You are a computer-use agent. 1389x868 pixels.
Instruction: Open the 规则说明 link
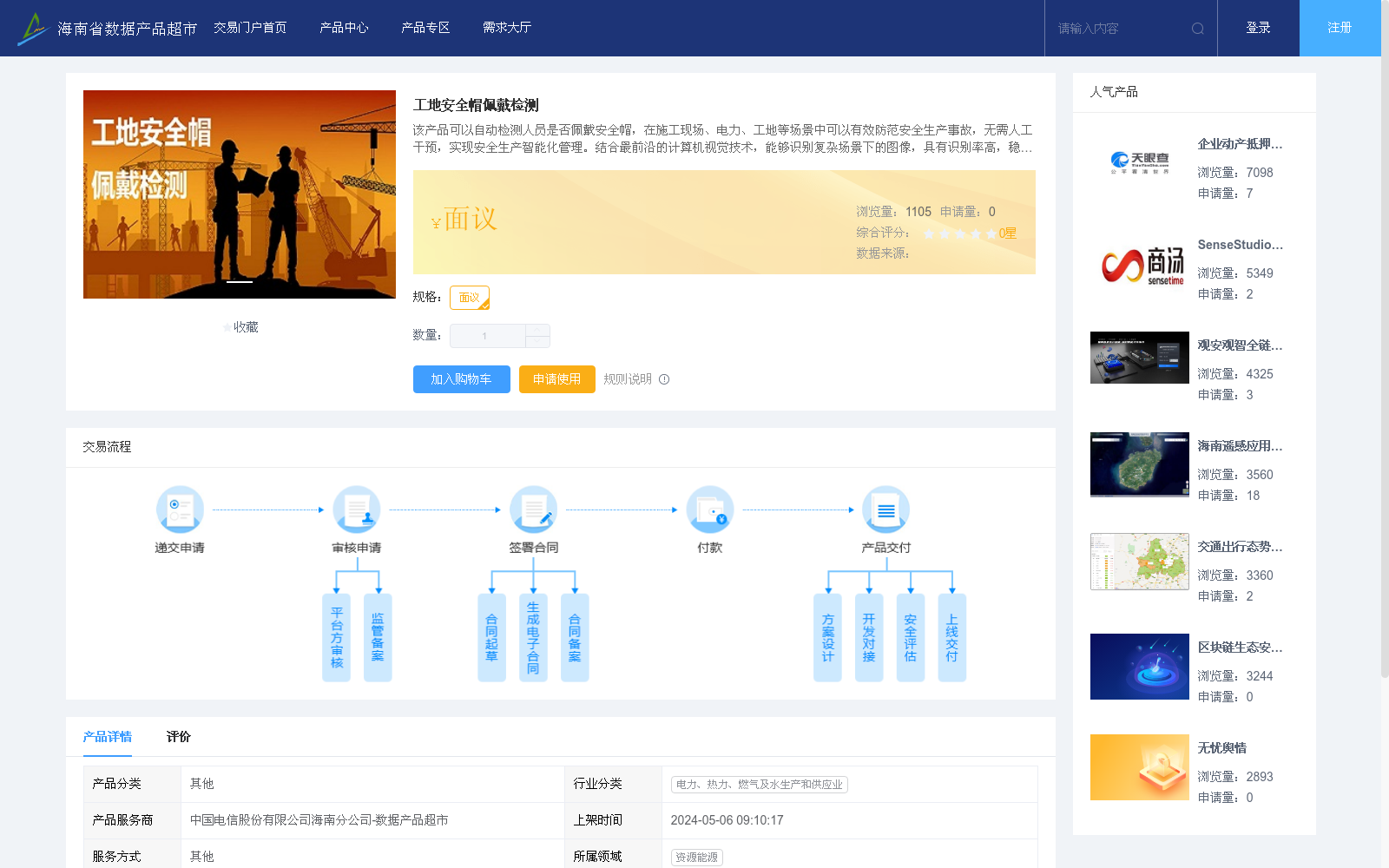tap(628, 379)
